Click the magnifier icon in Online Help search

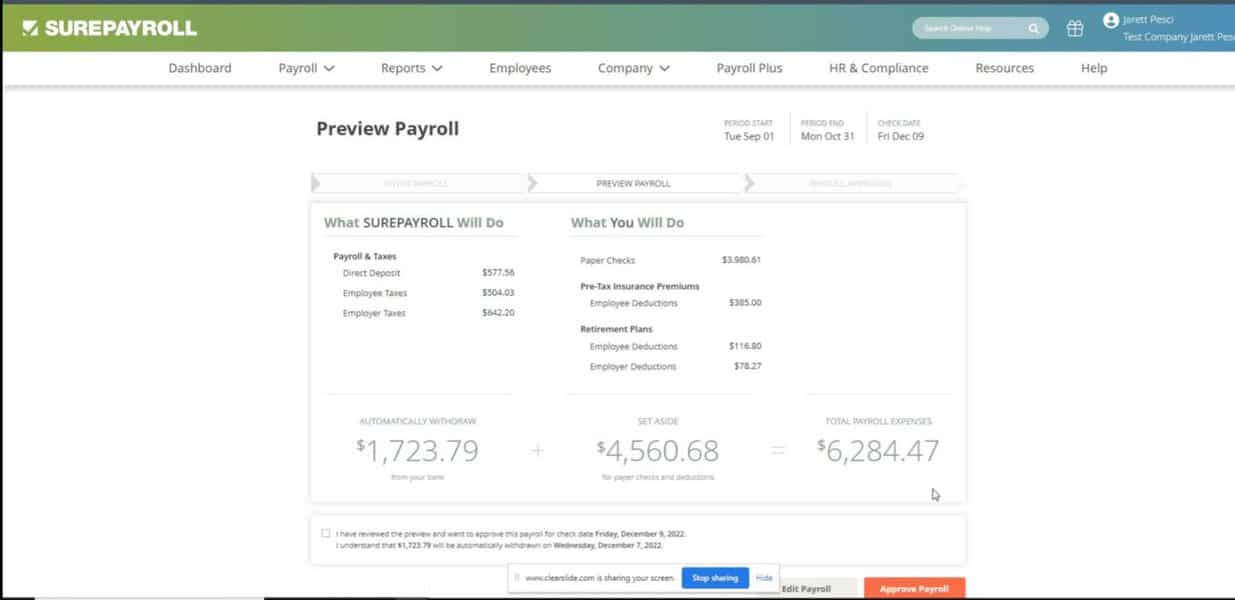[x=1034, y=28]
